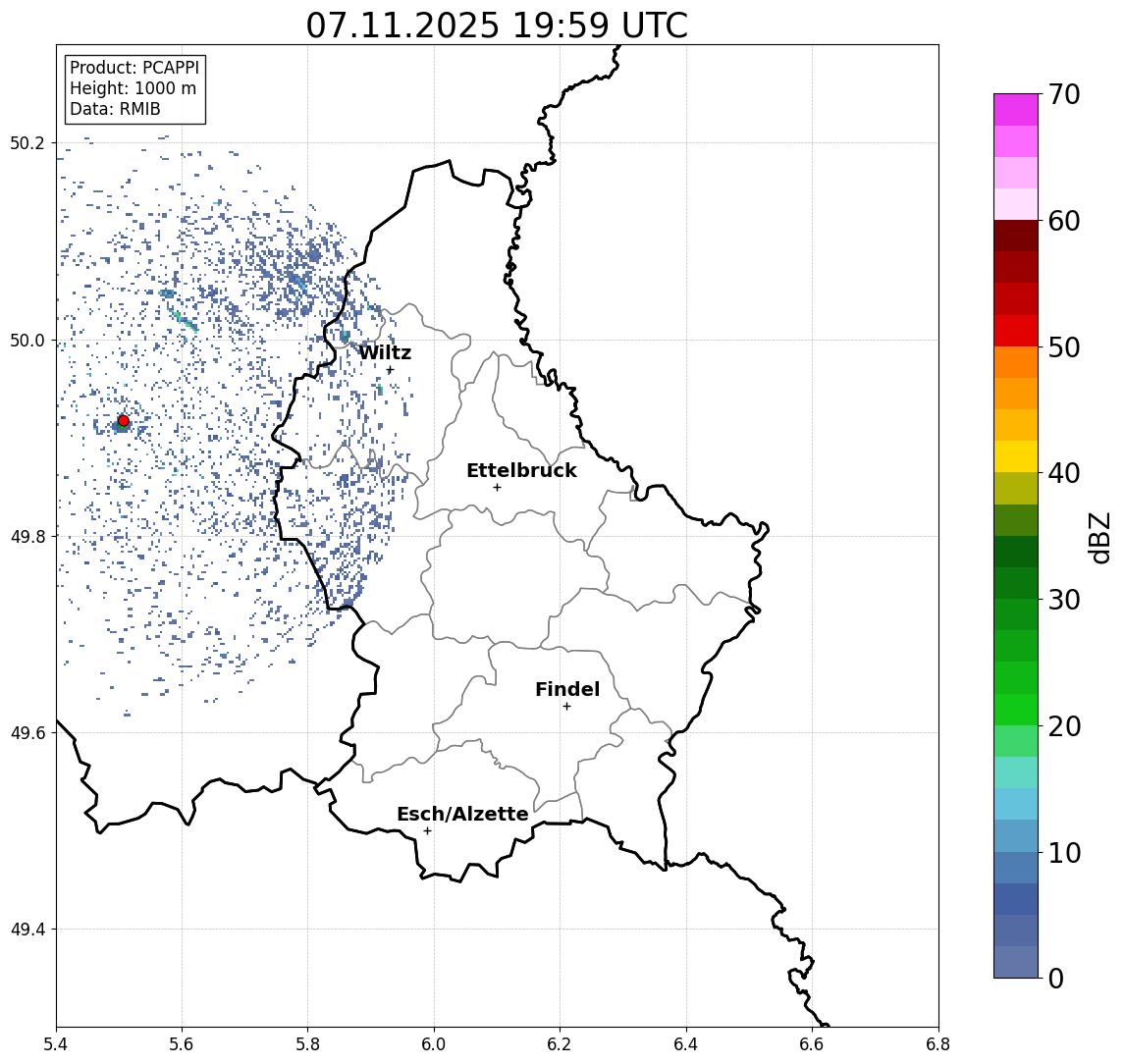
Task: Click the 70 tick label on colorbar
Action: (x=1064, y=94)
